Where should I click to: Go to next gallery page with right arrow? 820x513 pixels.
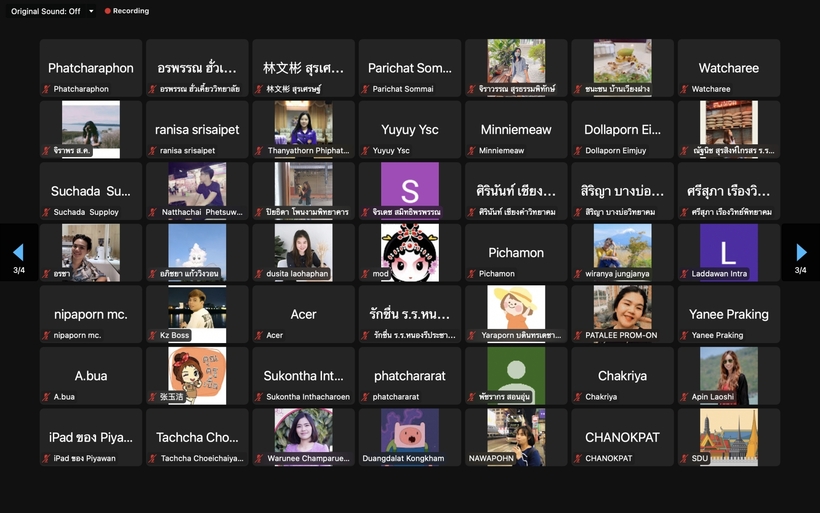[x=800, y=252]
